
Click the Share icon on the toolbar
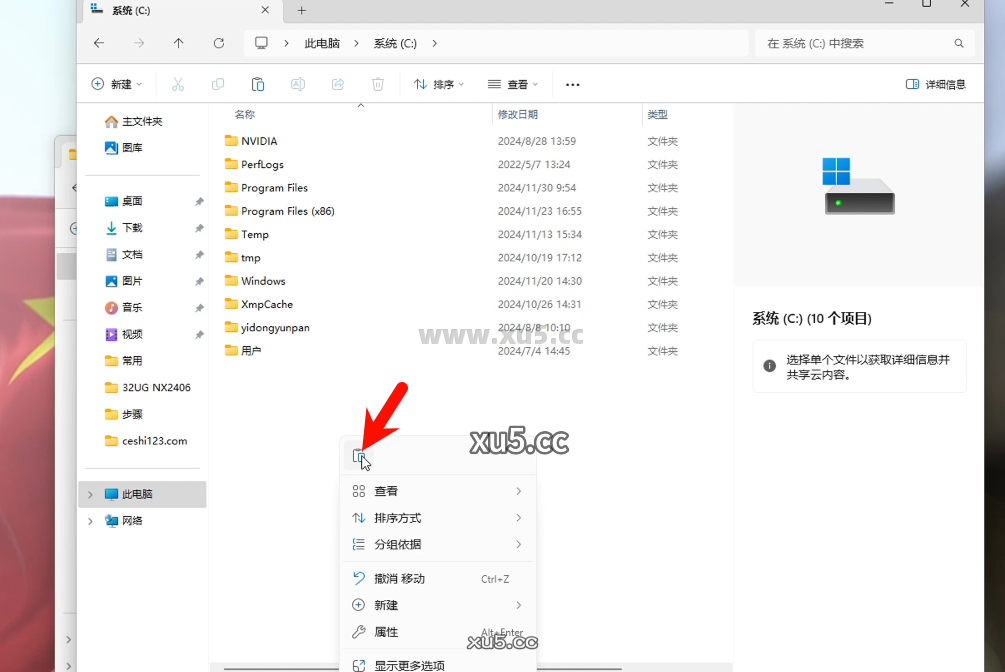click(x=337, y=84)
